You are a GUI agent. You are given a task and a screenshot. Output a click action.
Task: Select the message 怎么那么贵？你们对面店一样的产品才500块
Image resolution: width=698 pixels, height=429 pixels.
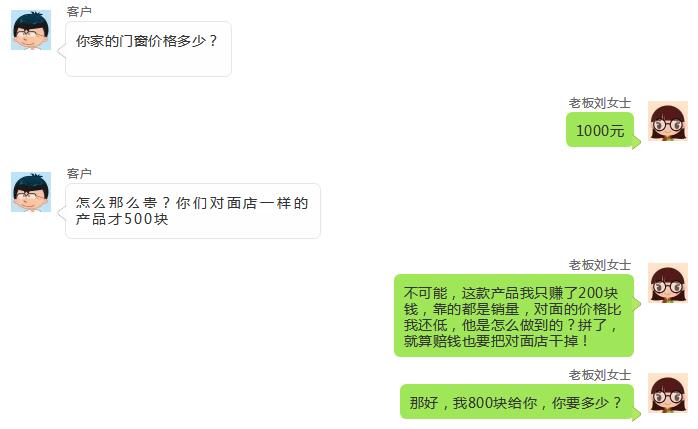point(193,211)
